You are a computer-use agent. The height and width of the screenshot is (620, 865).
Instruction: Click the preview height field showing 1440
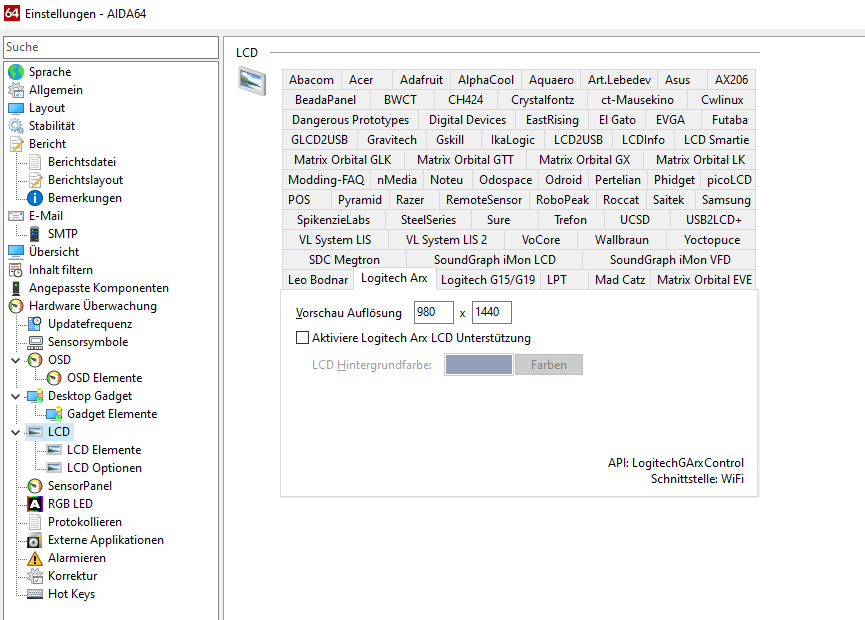tap(492, 312)
